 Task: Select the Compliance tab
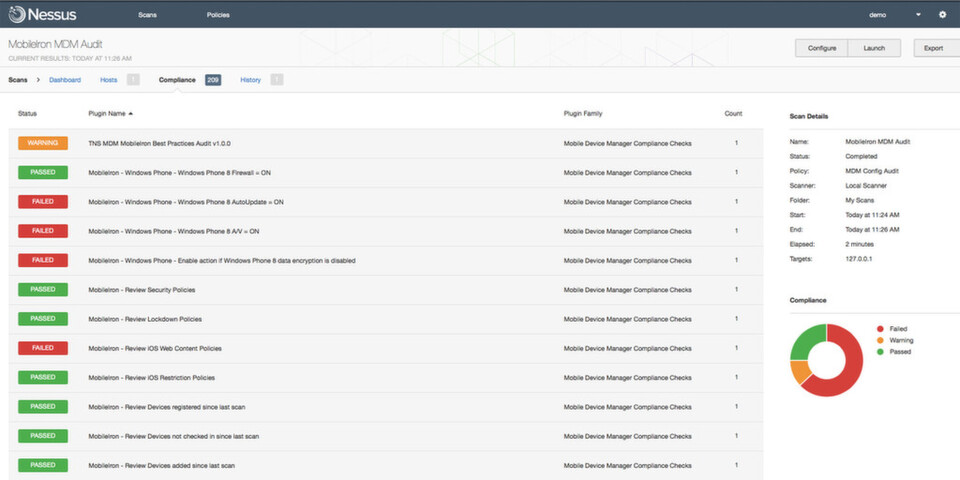point(177,80)
